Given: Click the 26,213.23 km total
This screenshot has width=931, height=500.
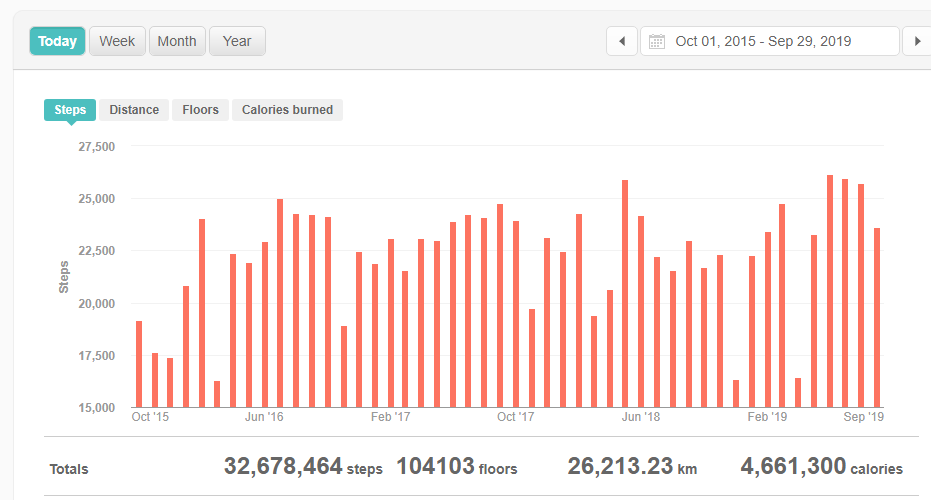Looking at the screenshot, I should 631,467.
